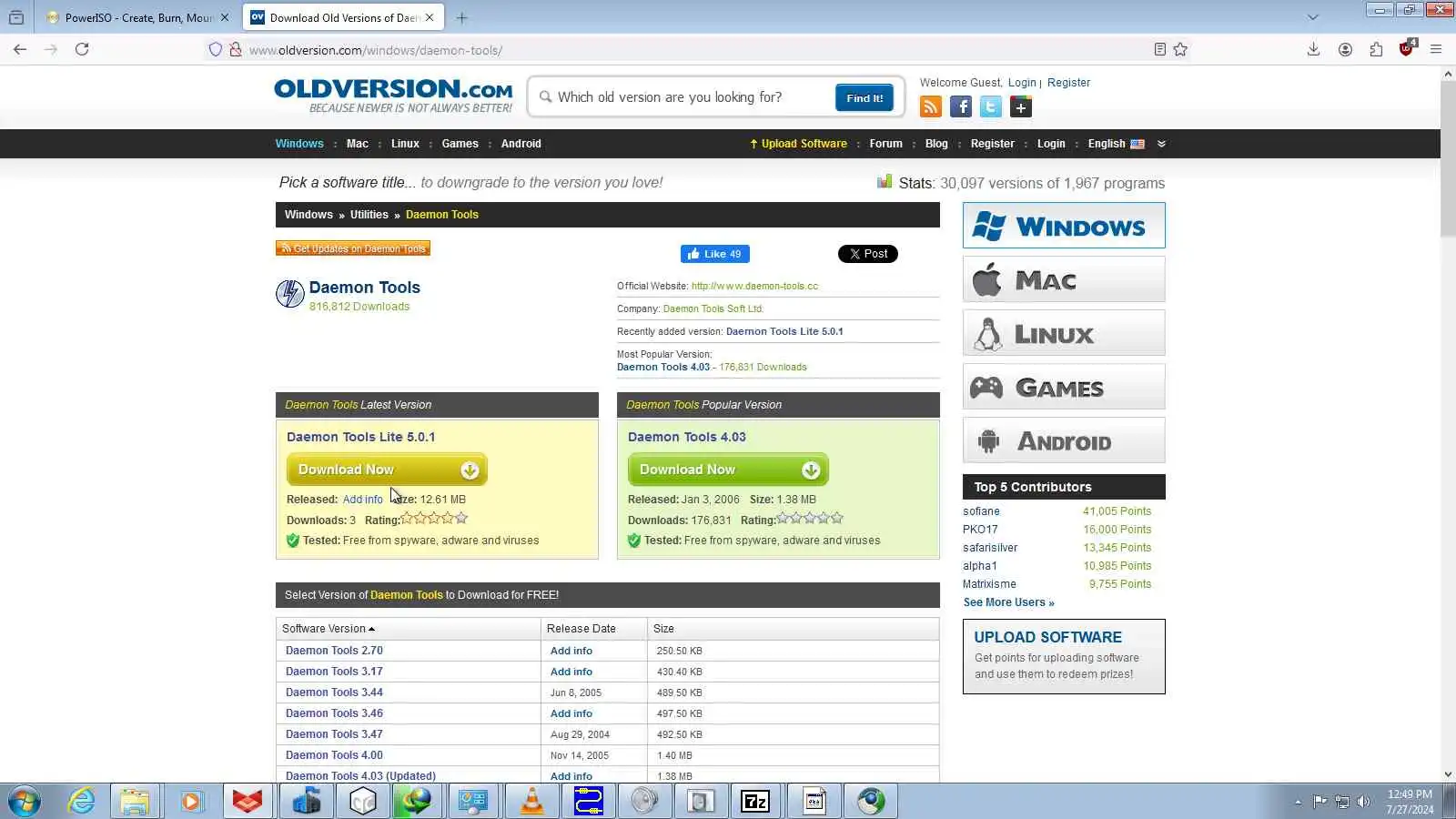Open a new browser tab
Image resolution: width=1456 pixels, height=819 pixels.
[462, 17]
